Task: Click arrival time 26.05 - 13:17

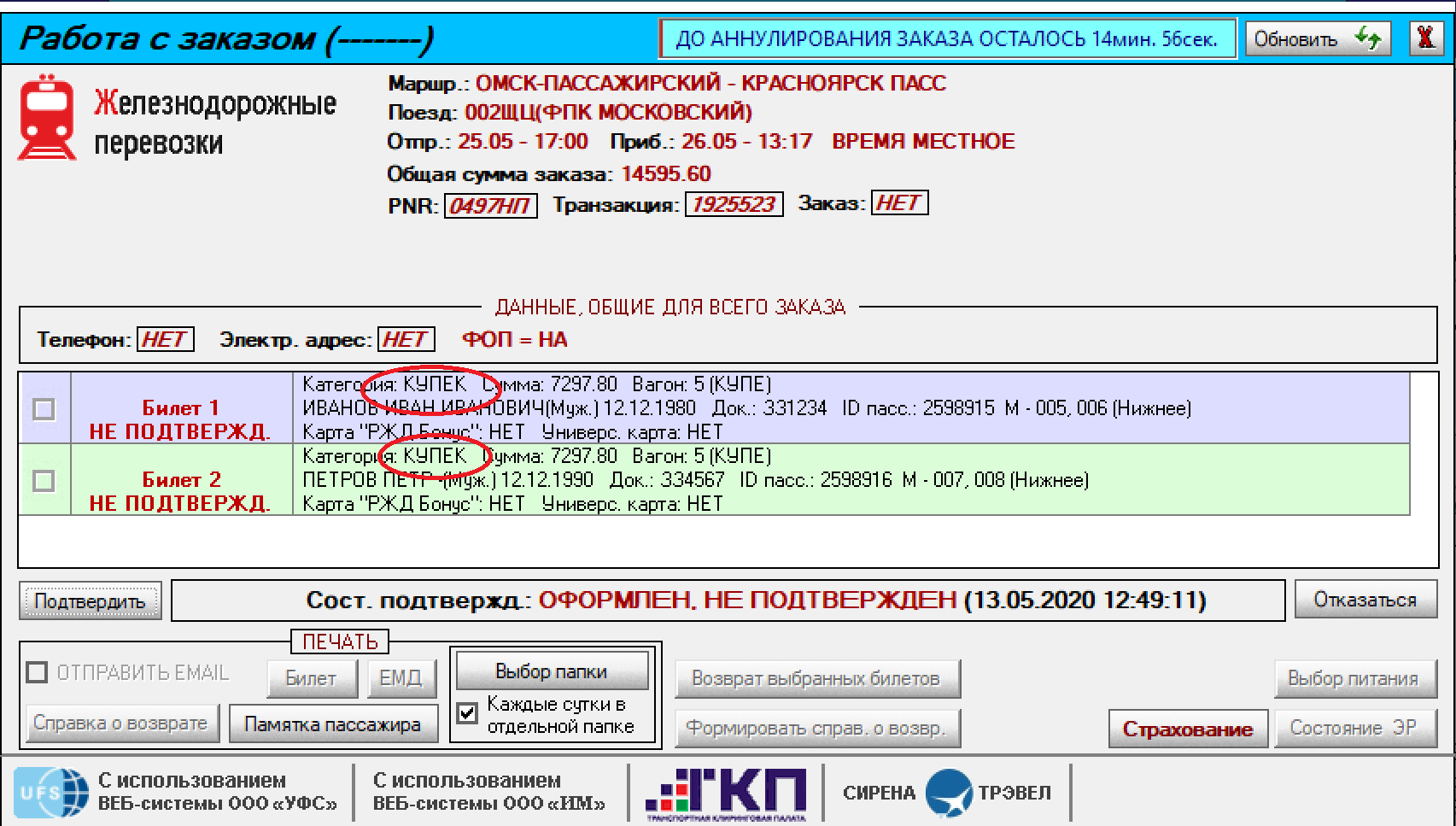Action: (x=747, y=142)
